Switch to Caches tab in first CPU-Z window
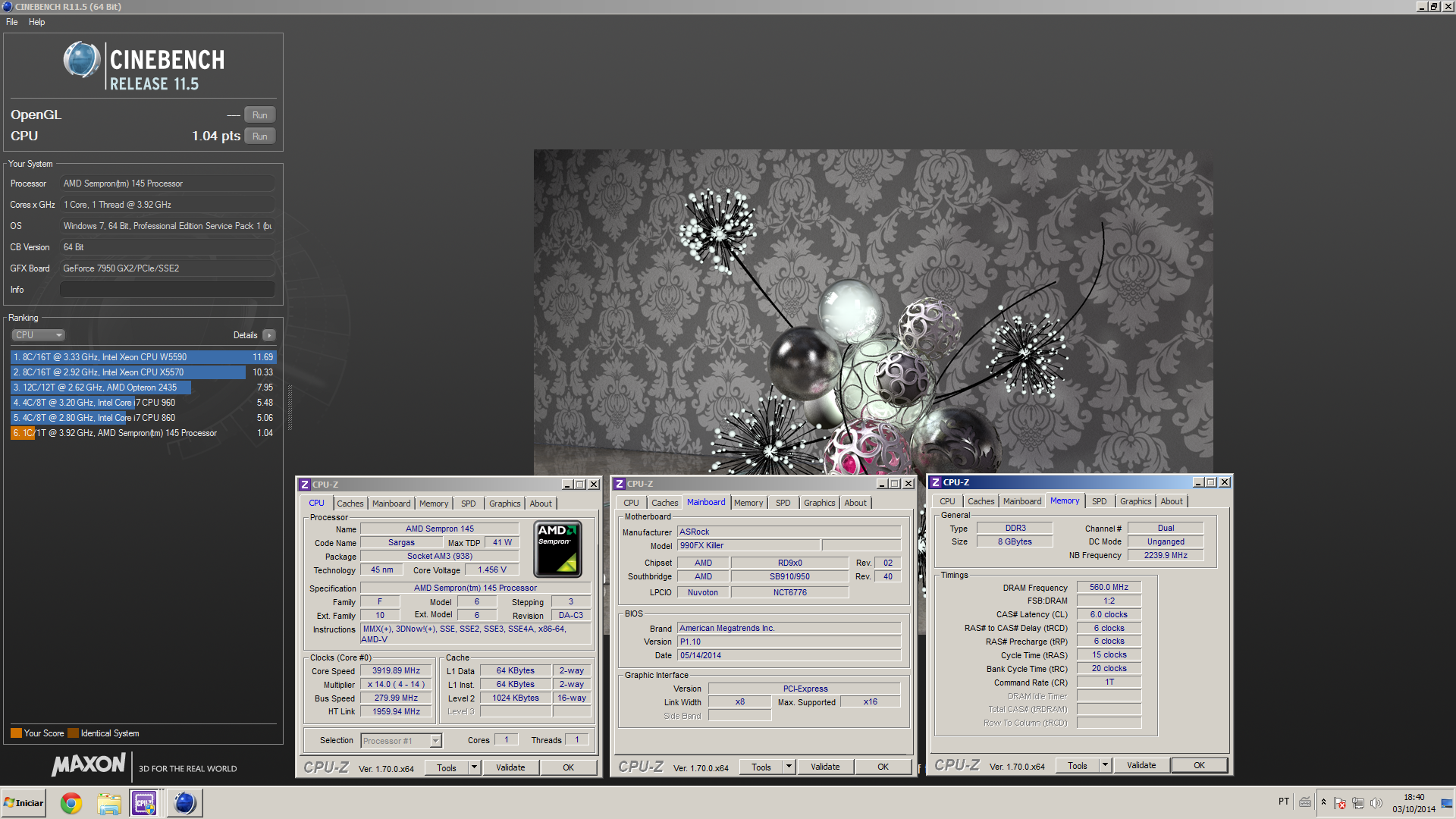 pos(350,504)
